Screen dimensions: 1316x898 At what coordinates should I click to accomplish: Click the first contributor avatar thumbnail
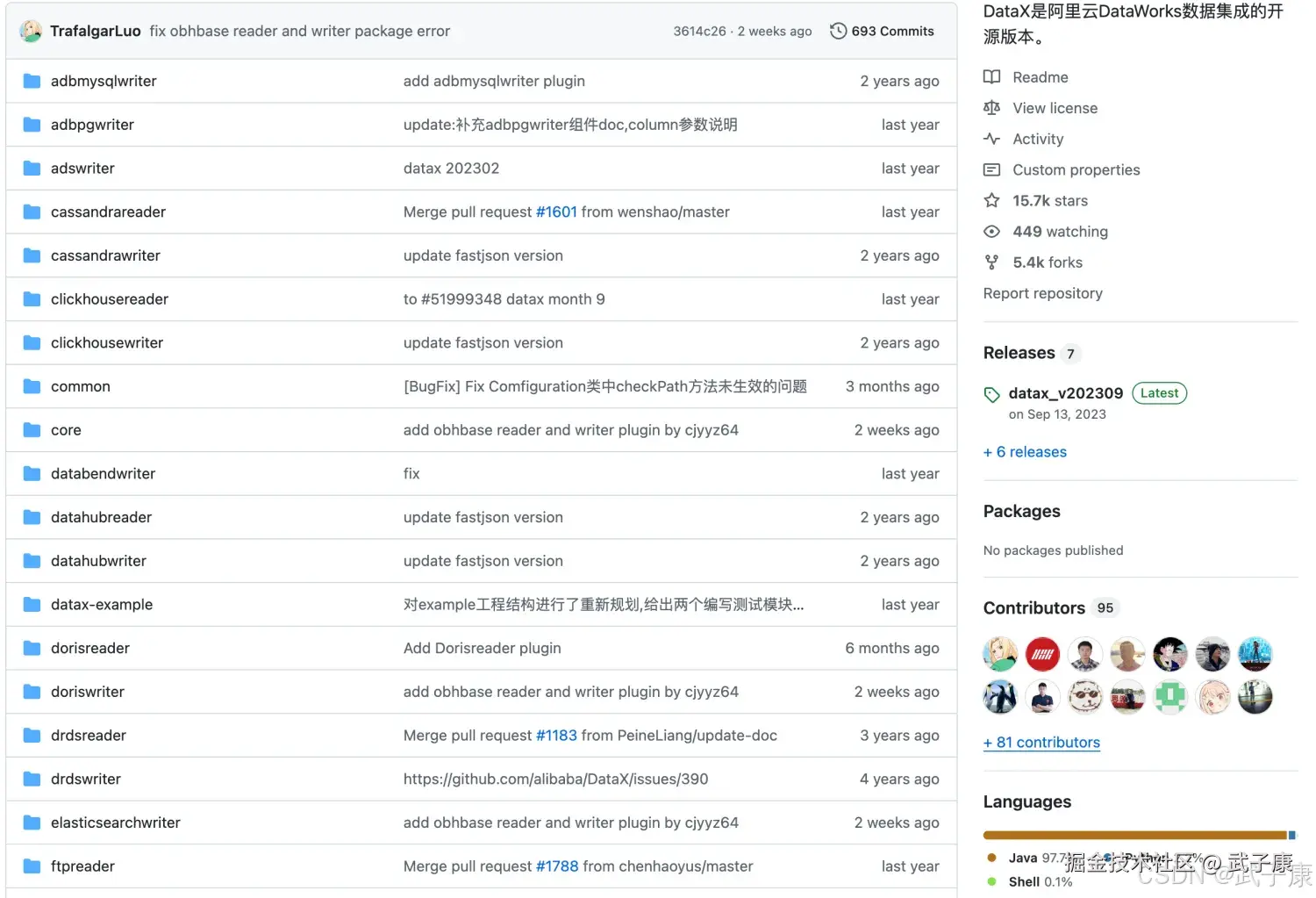1000,654
